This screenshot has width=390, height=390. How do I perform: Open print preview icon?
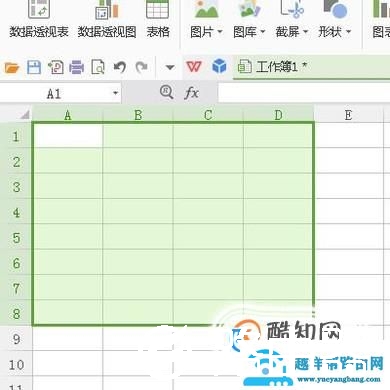[x=98, y=67]
